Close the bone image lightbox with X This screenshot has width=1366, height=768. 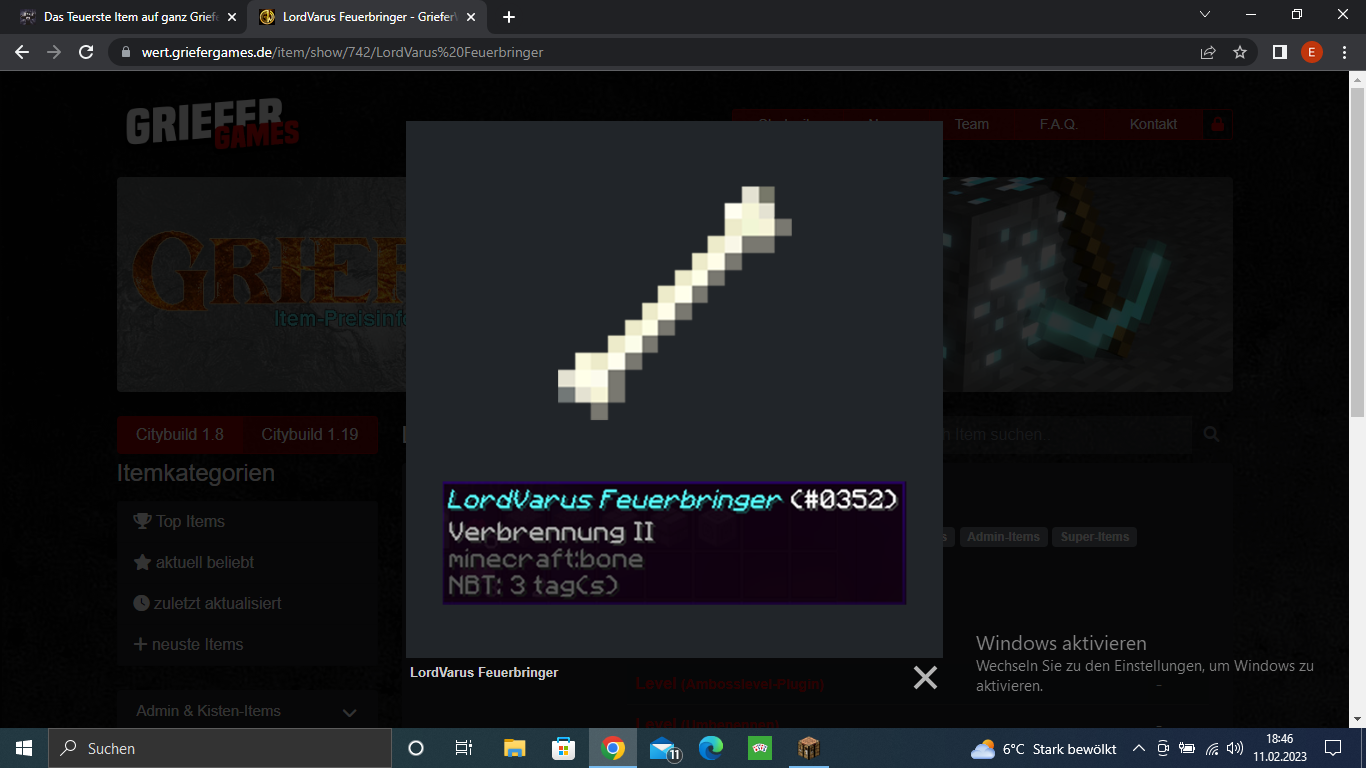click(925, 678)
